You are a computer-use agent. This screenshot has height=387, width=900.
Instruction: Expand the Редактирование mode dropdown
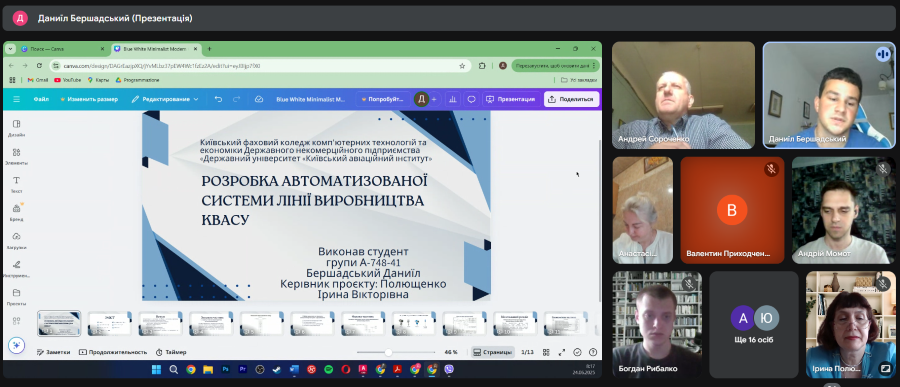click(x=165, y=99)
